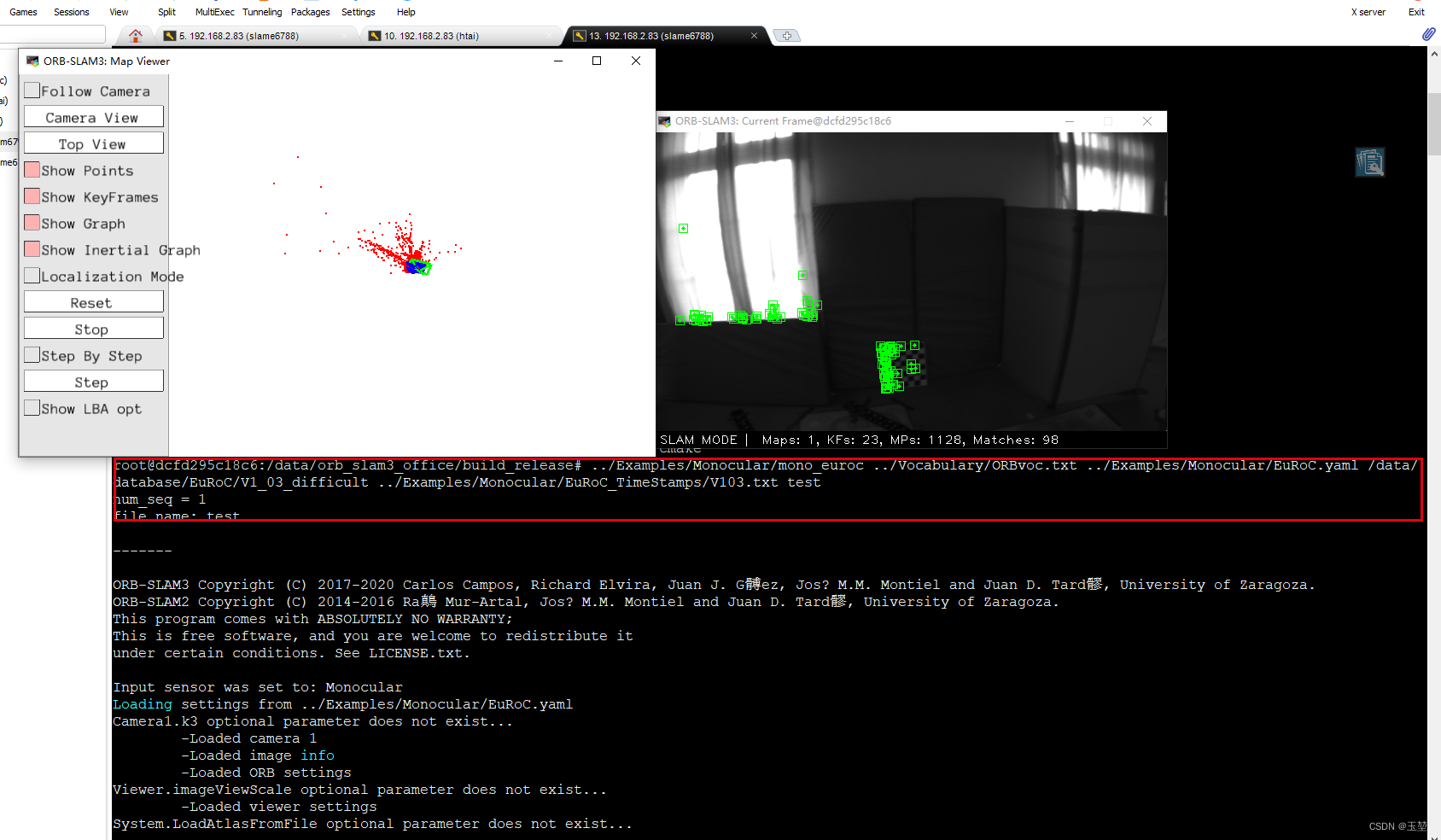The height and width of the screenshot is (840, 1441).
Task: Close the active tab 13. 192.168.2.83
Action: 754,36
